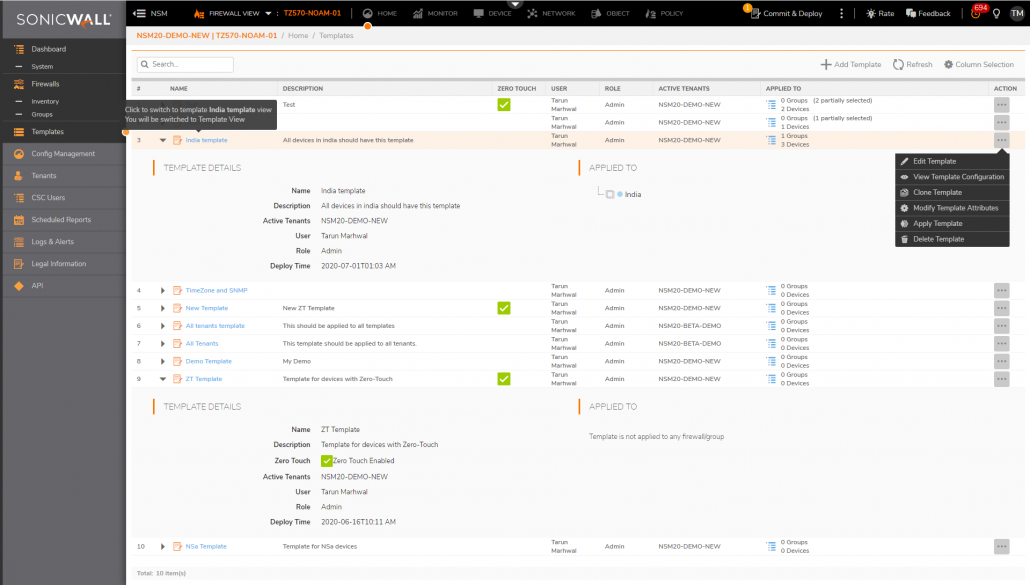The height and width of the screenshot is (585, 1030).
Task: Toggle Zero Touch checkbox on ZT Template row
Action: tap(504, 379)
